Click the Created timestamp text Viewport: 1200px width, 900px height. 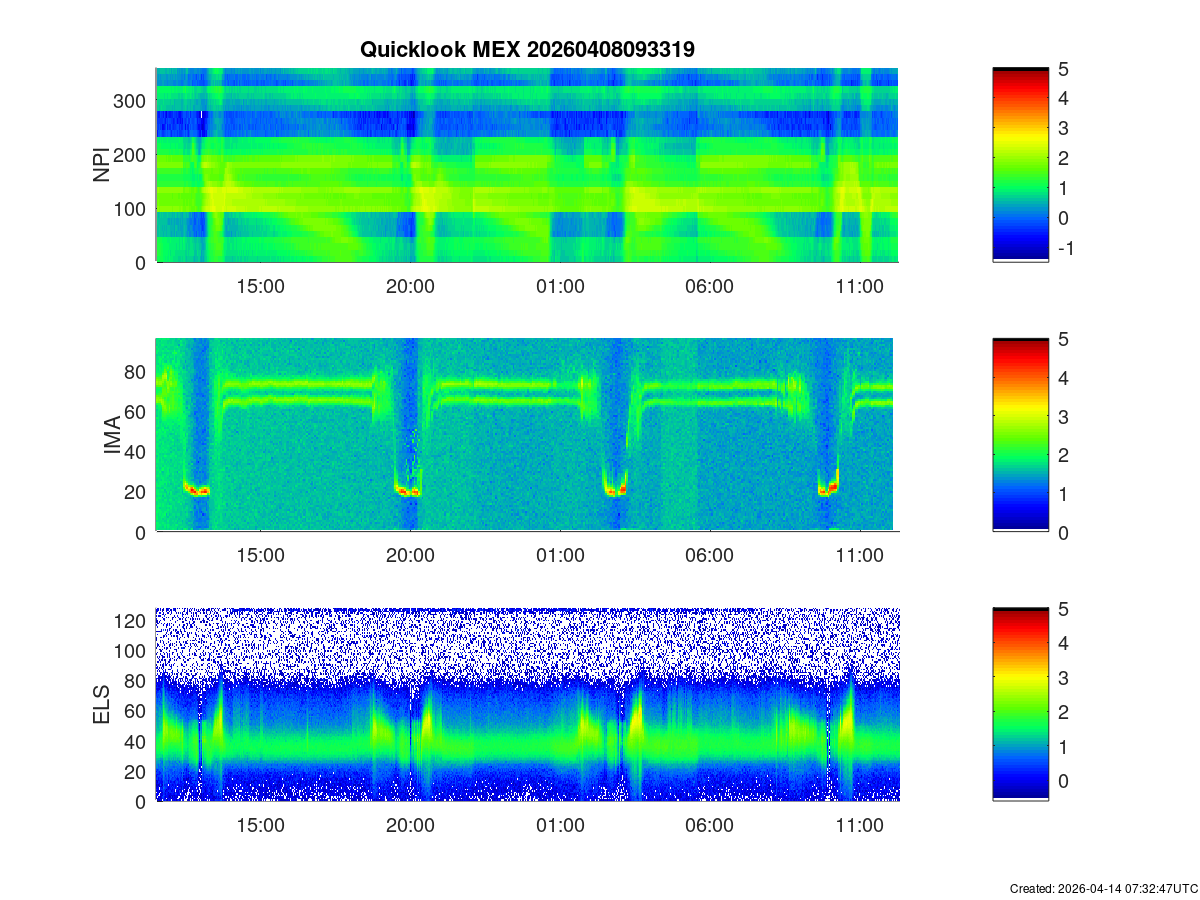pyautogui.click(x=1103, y=888)
